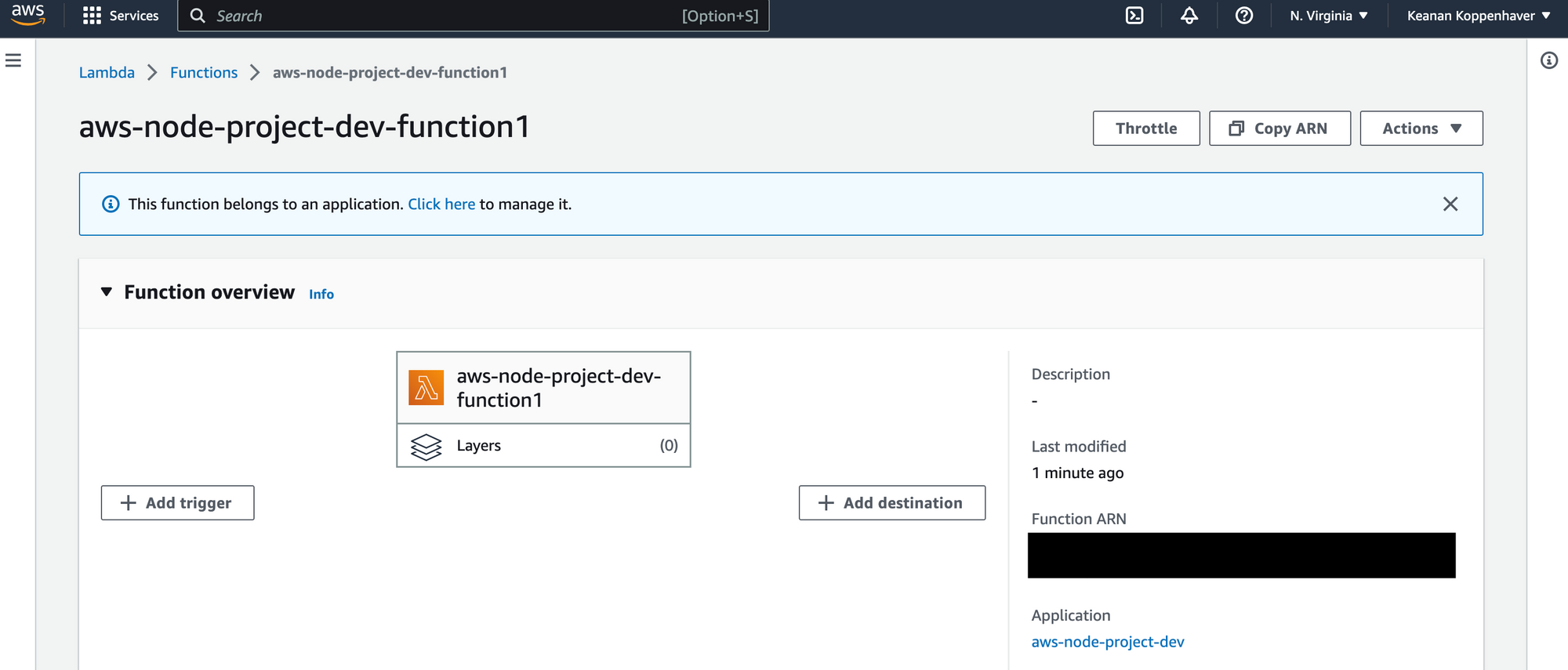
Task: Open the aws-node-project-dev application link
Action: (x=1108, y=642)
